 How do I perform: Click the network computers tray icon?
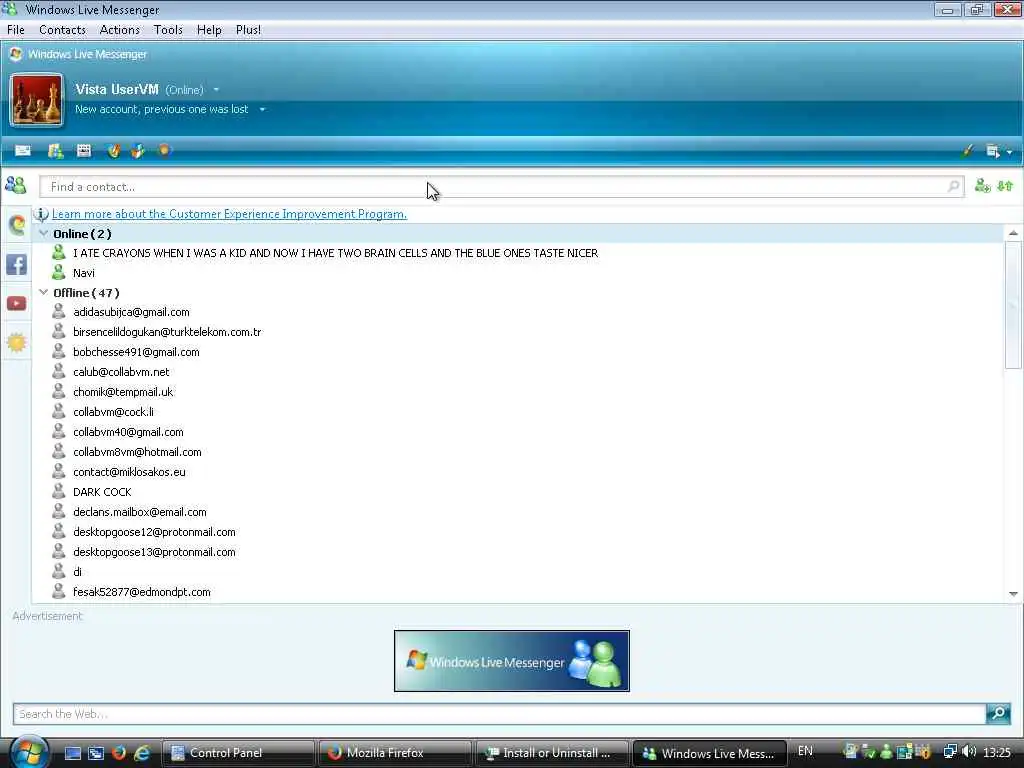tap(950, 752)
